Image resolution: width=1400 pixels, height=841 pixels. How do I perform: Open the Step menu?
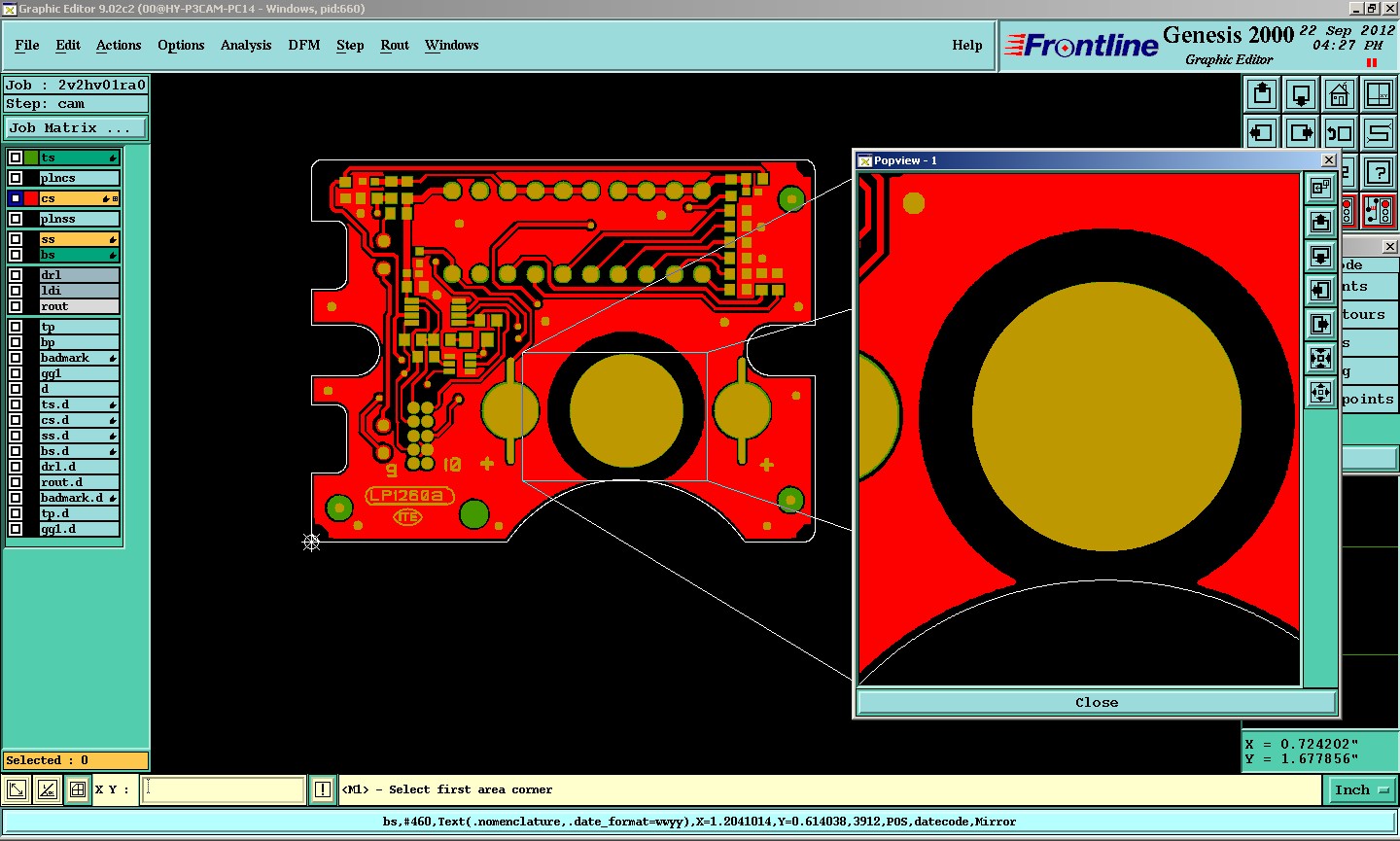350,45
